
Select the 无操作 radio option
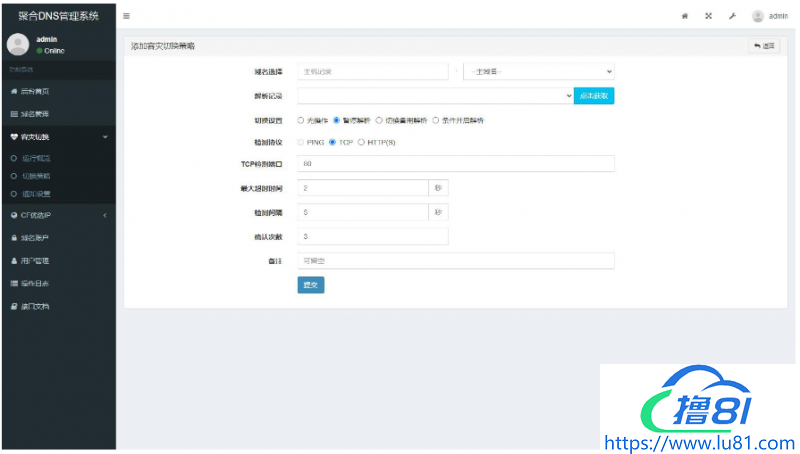[x=301, y=120]
